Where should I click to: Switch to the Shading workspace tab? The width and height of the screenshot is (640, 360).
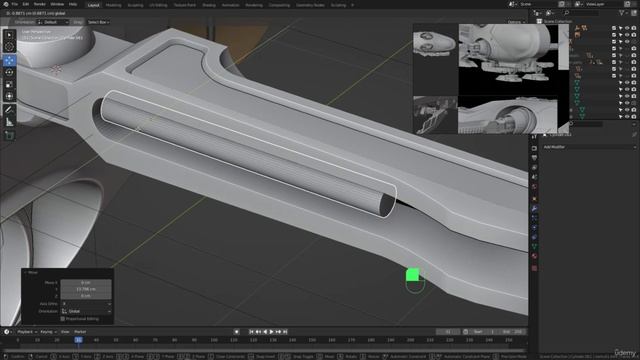(x=209, y=5)
